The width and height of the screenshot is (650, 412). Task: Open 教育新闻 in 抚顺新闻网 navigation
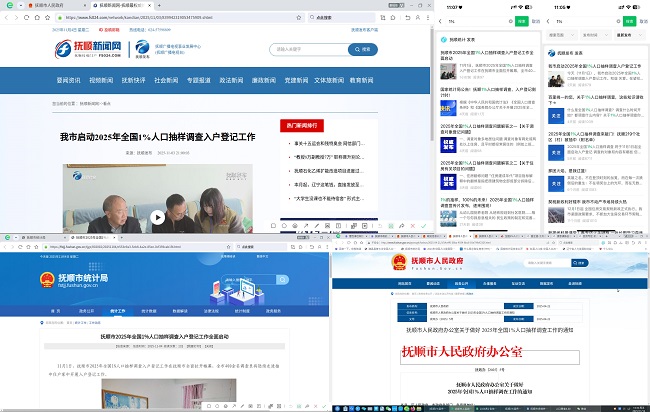coord(361,80)
